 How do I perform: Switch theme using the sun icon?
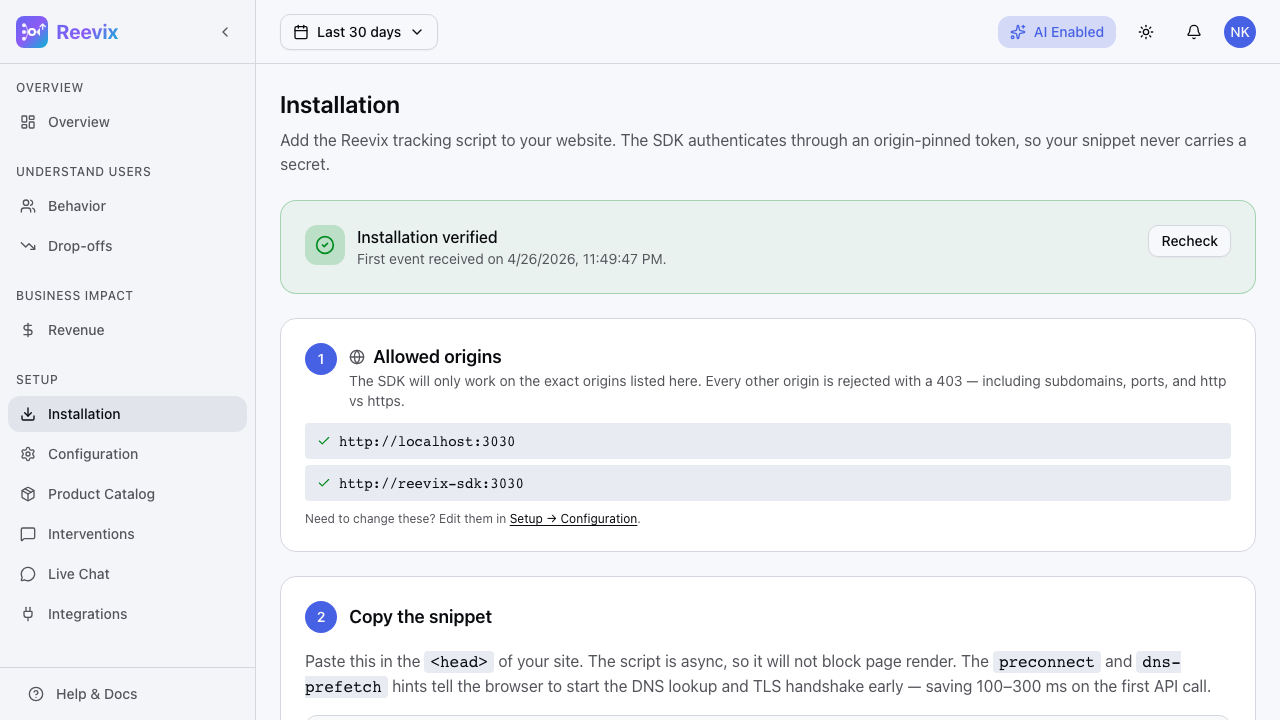(x=1146, y=32)
